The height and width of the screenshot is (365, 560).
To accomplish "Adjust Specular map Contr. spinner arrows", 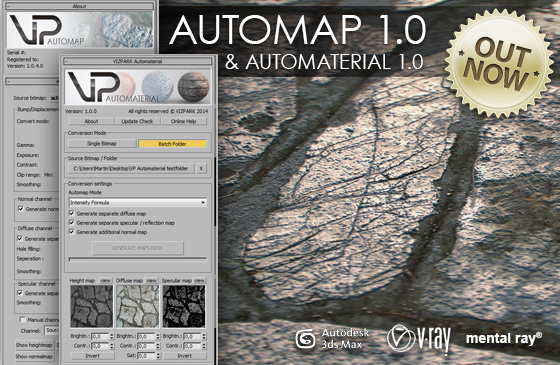I will coord(204,346).
